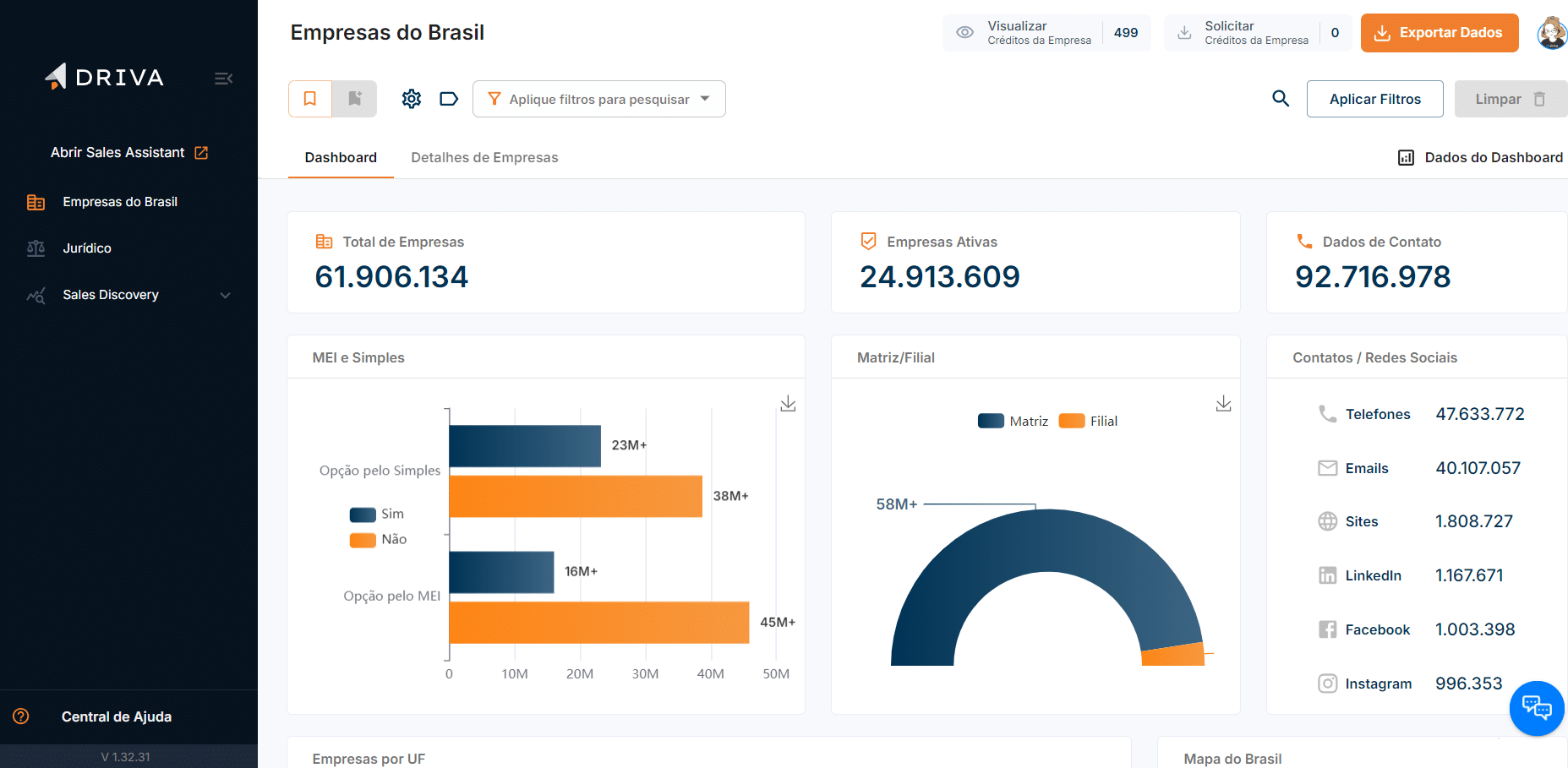This screenshot has width=1568, height=768.
Task: Click the Total de Empresas value 61.906.134
Action: click(x=391, y=277)
